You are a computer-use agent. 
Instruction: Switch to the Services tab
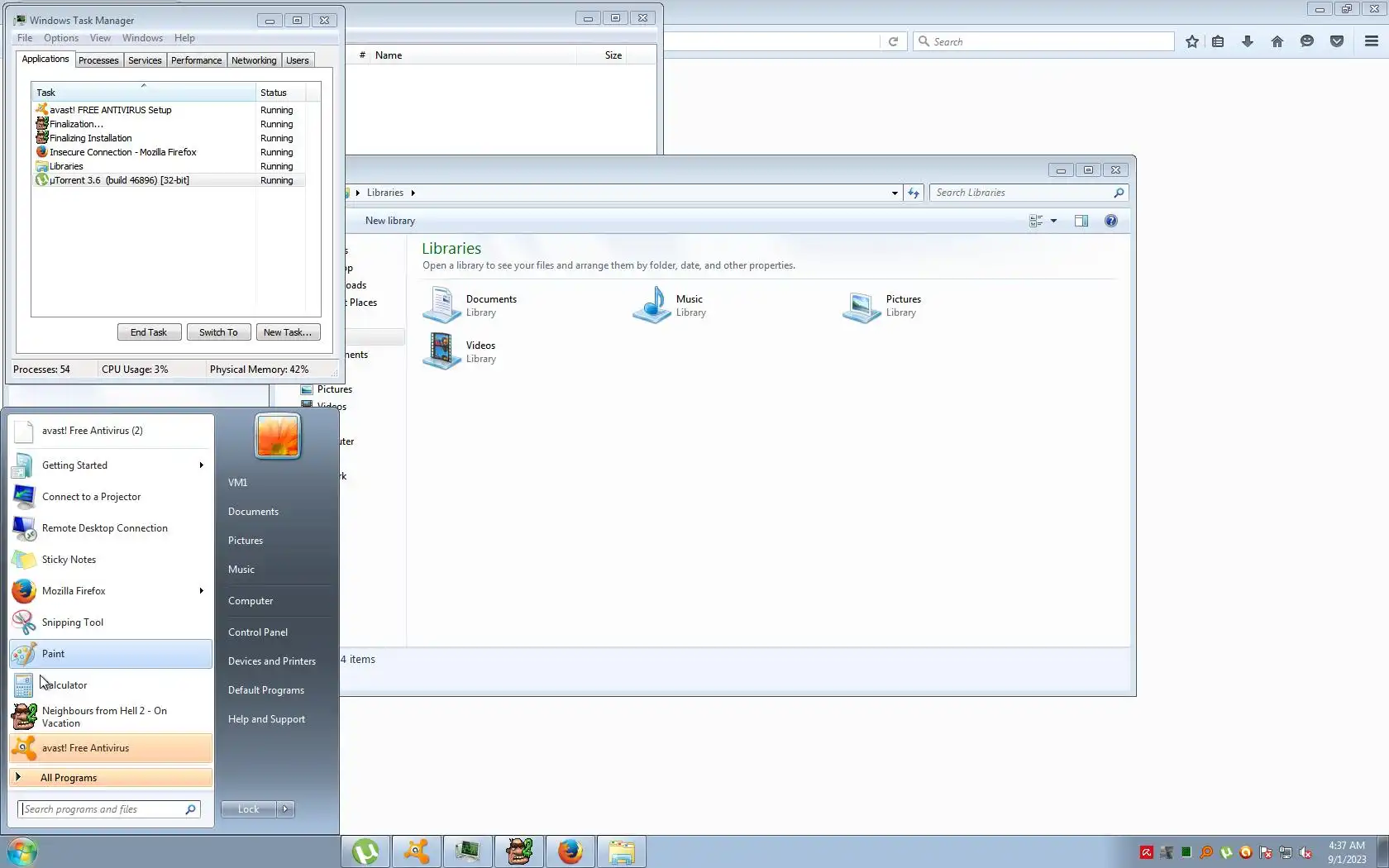[x=145, y=60]
